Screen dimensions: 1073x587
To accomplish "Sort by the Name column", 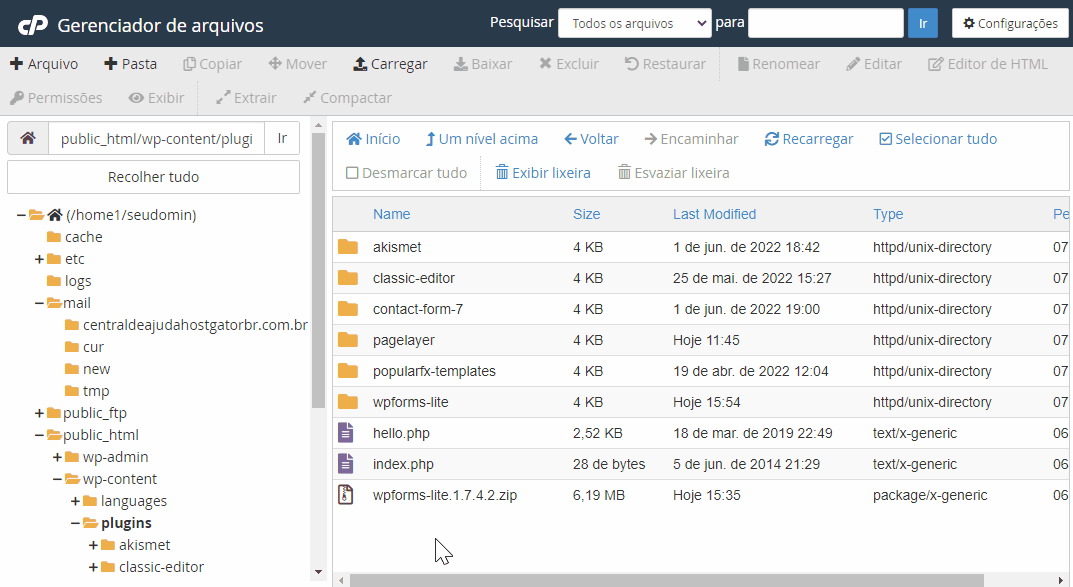I will coord(391,214).
